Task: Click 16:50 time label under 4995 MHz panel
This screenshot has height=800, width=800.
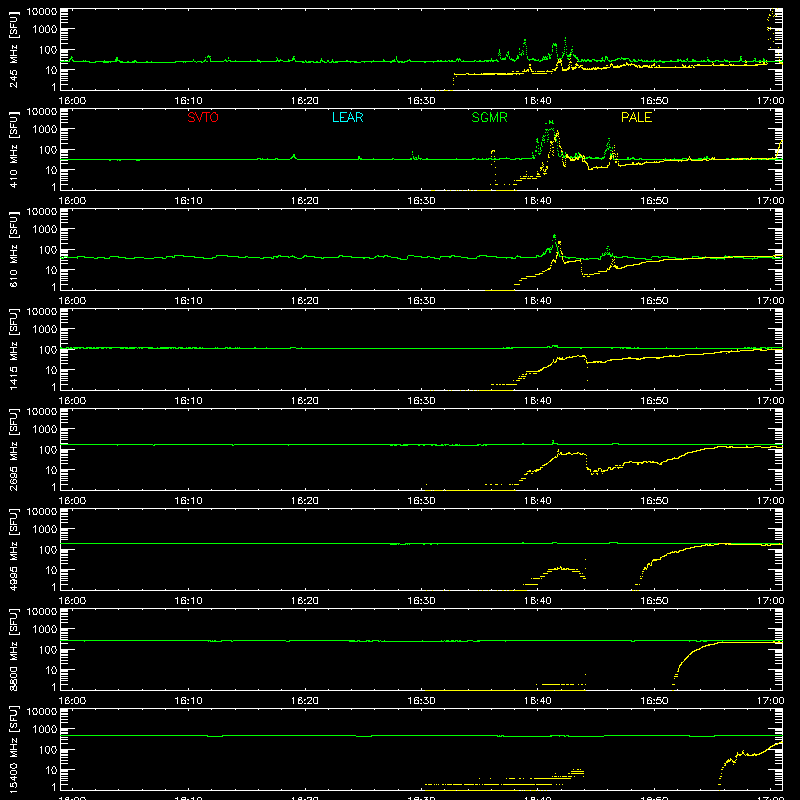Action: [654, 601]
